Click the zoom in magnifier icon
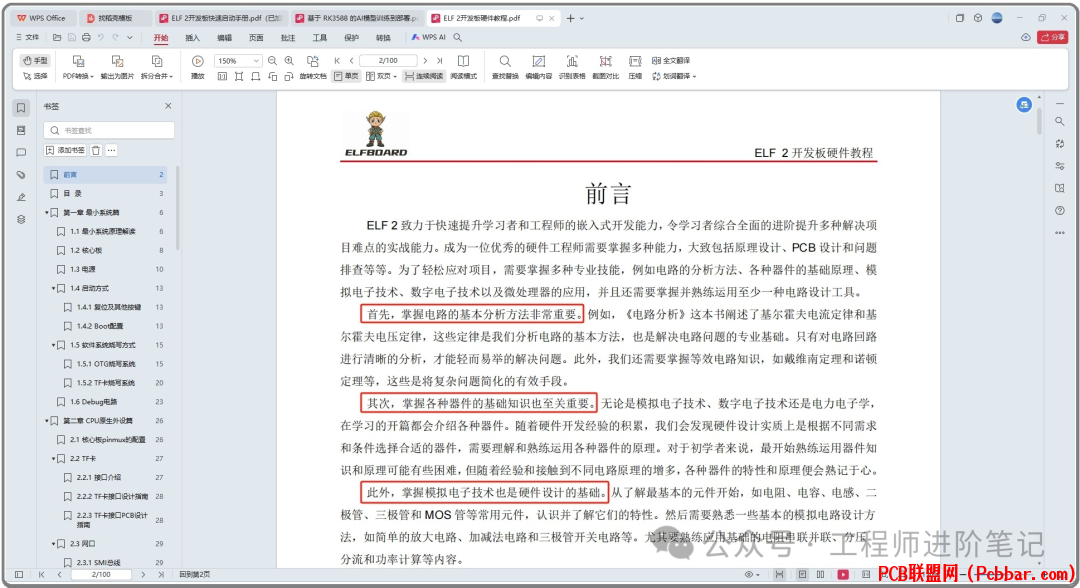Viewport: 1080px width, 588px height. click(289, 61)
